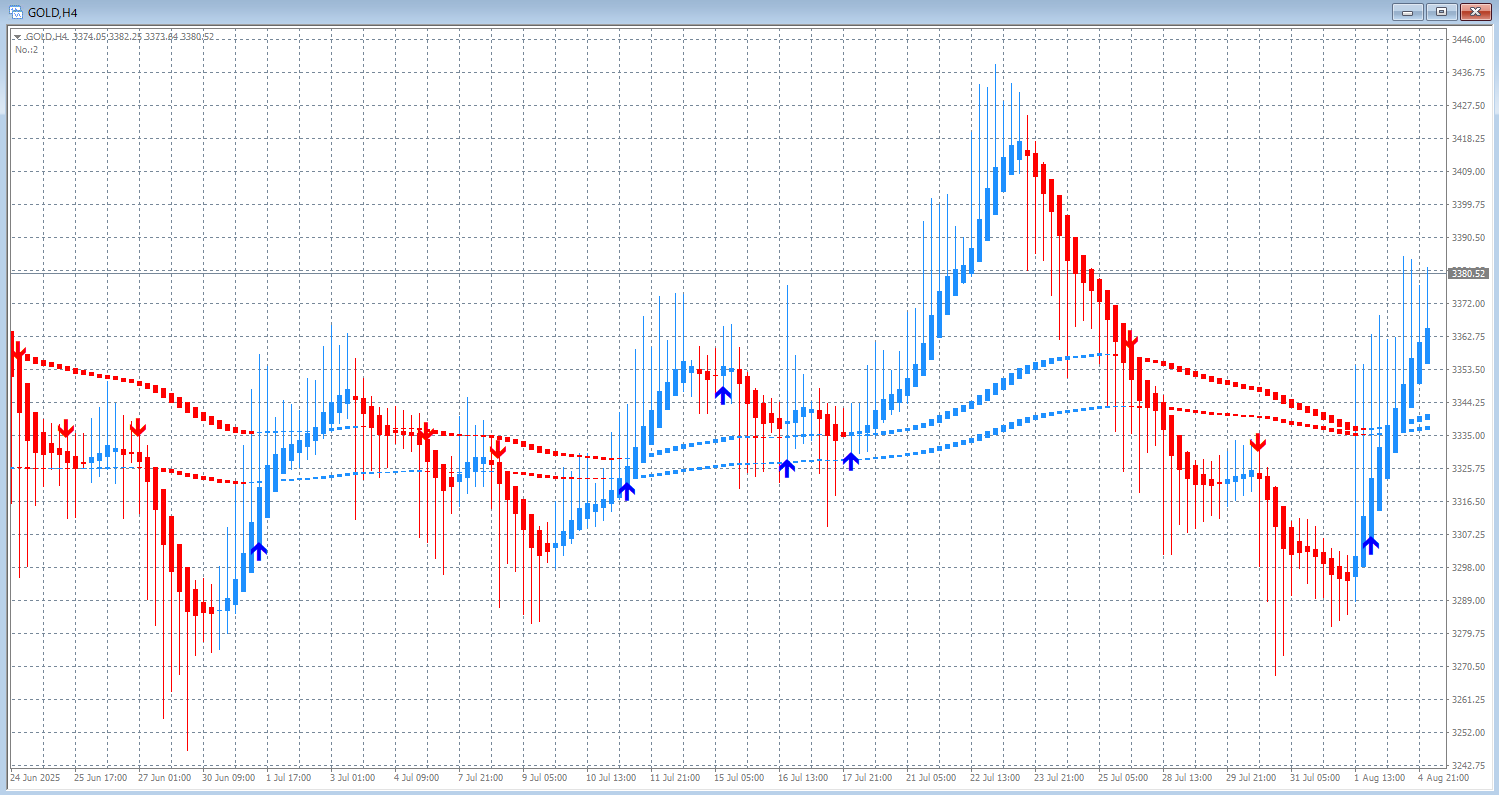Click the "21 Jul 05:00" time label
Viewport: 1499px width, 795px height.
931,777
